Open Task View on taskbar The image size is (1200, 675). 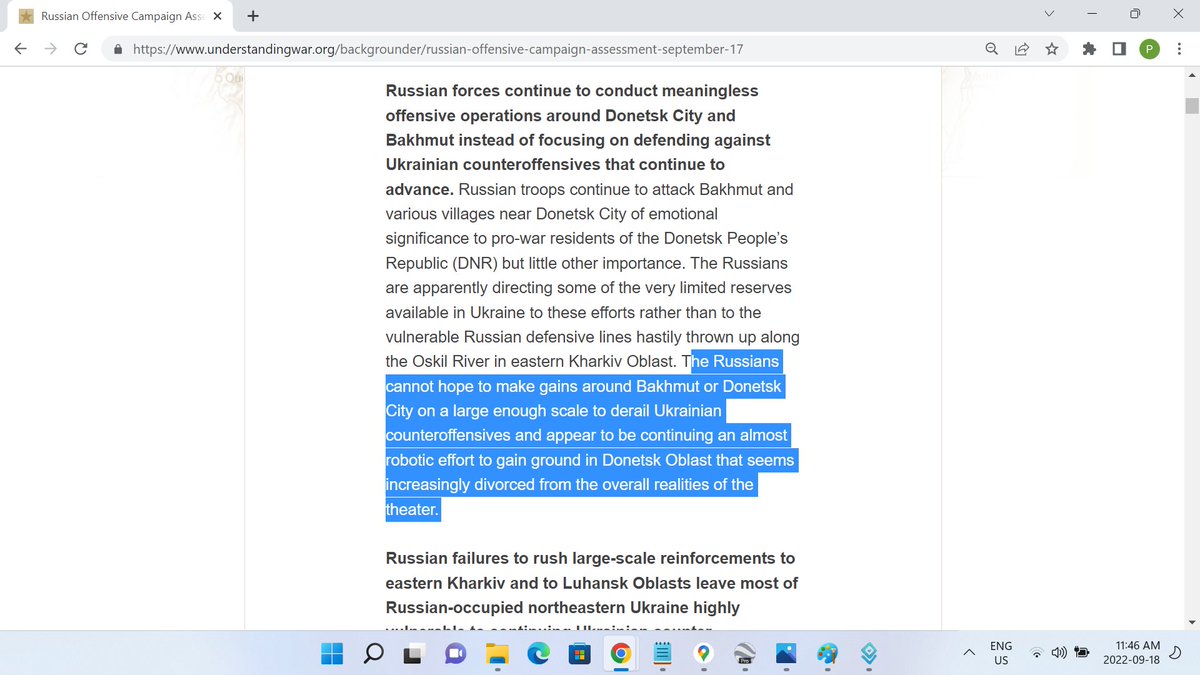click(x=414, y=654)
